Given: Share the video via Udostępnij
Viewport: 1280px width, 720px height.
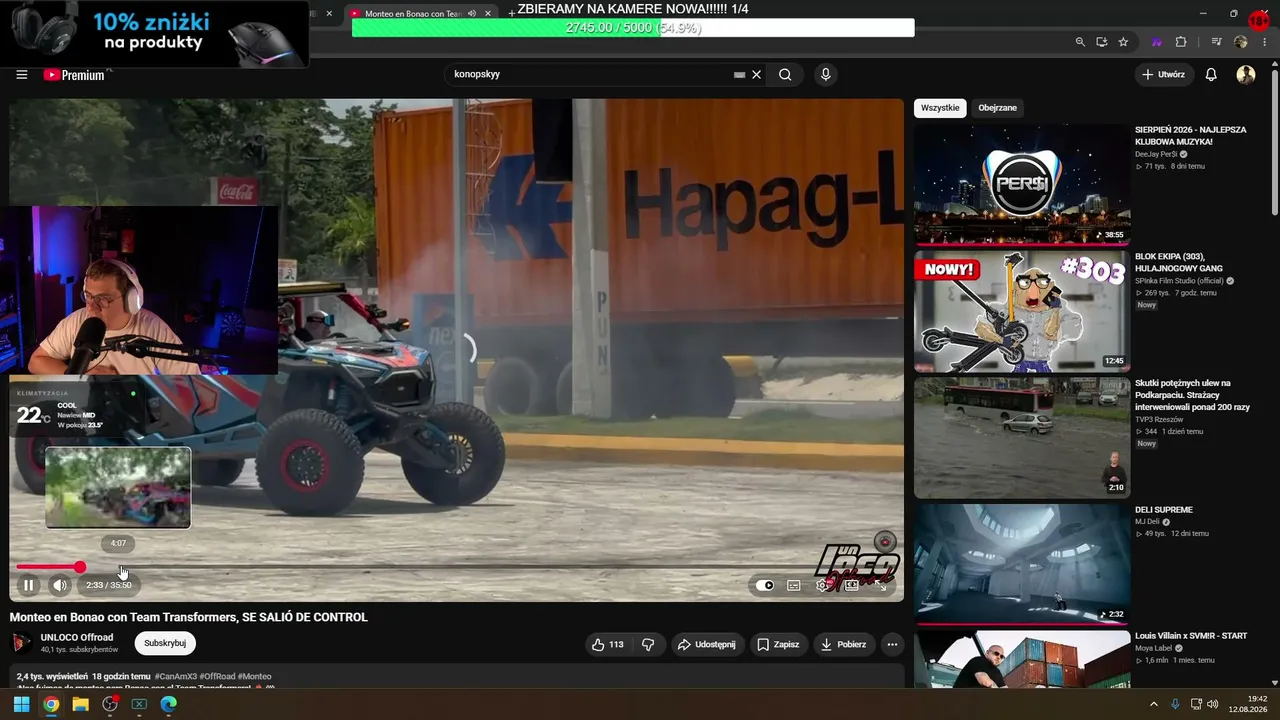Looking at the screenshot, I should 707,645.
